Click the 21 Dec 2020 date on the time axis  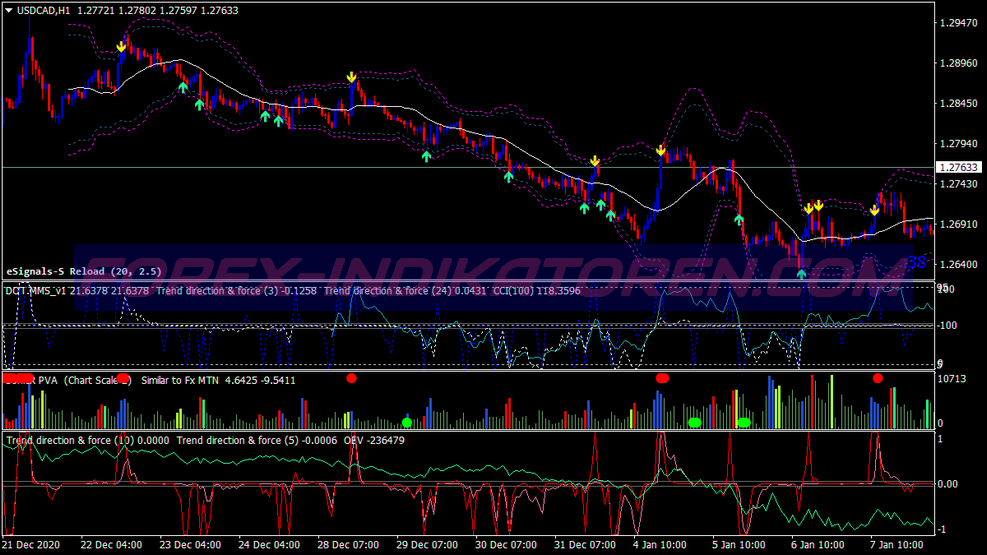(x=31, y=545)
